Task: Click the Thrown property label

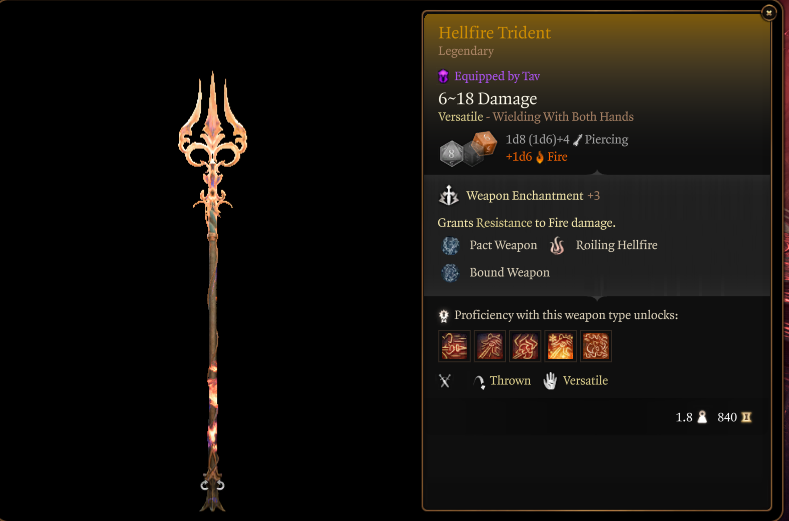Action: click(510, 381)
